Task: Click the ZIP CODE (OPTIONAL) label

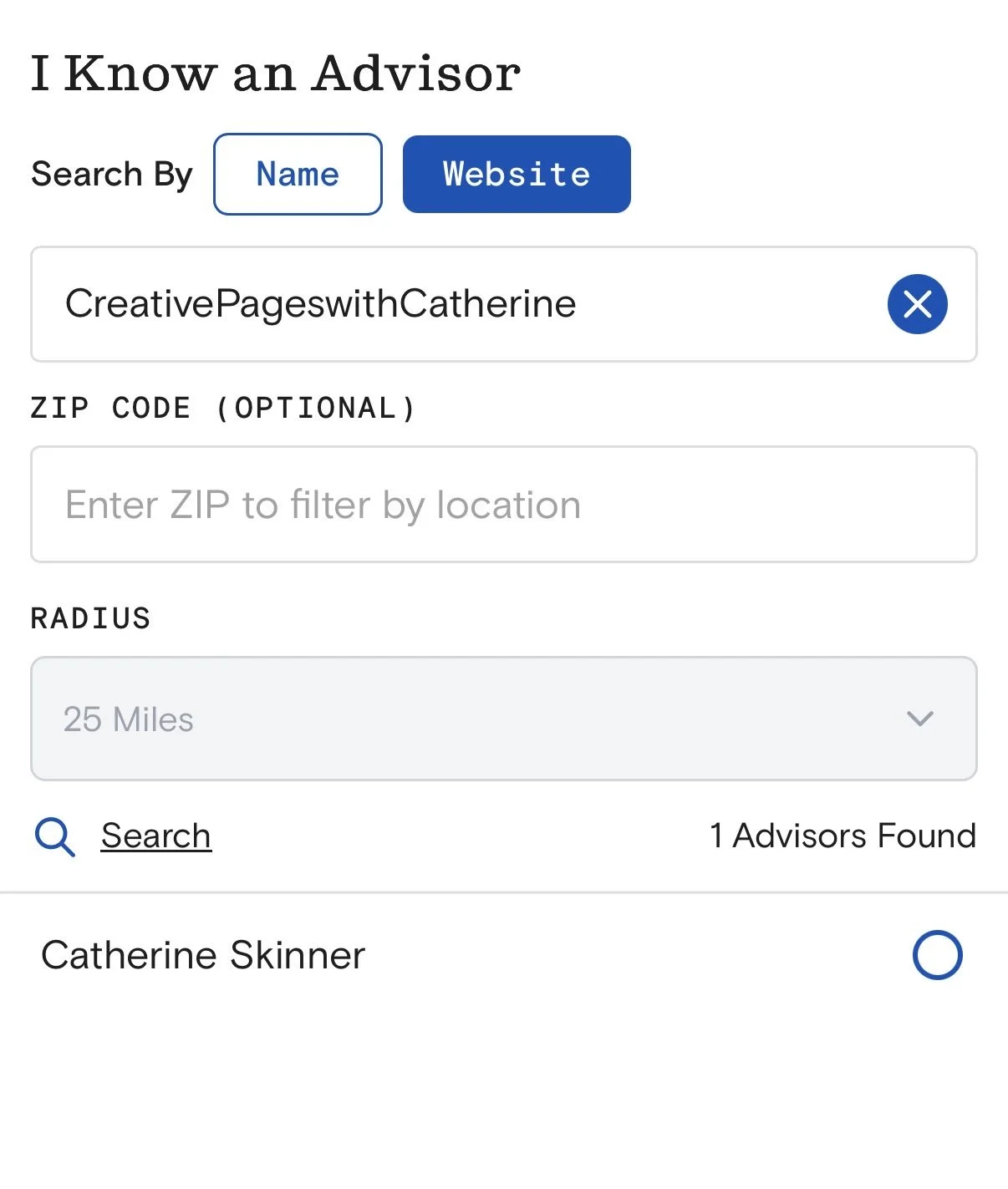Action: (223, 408)
